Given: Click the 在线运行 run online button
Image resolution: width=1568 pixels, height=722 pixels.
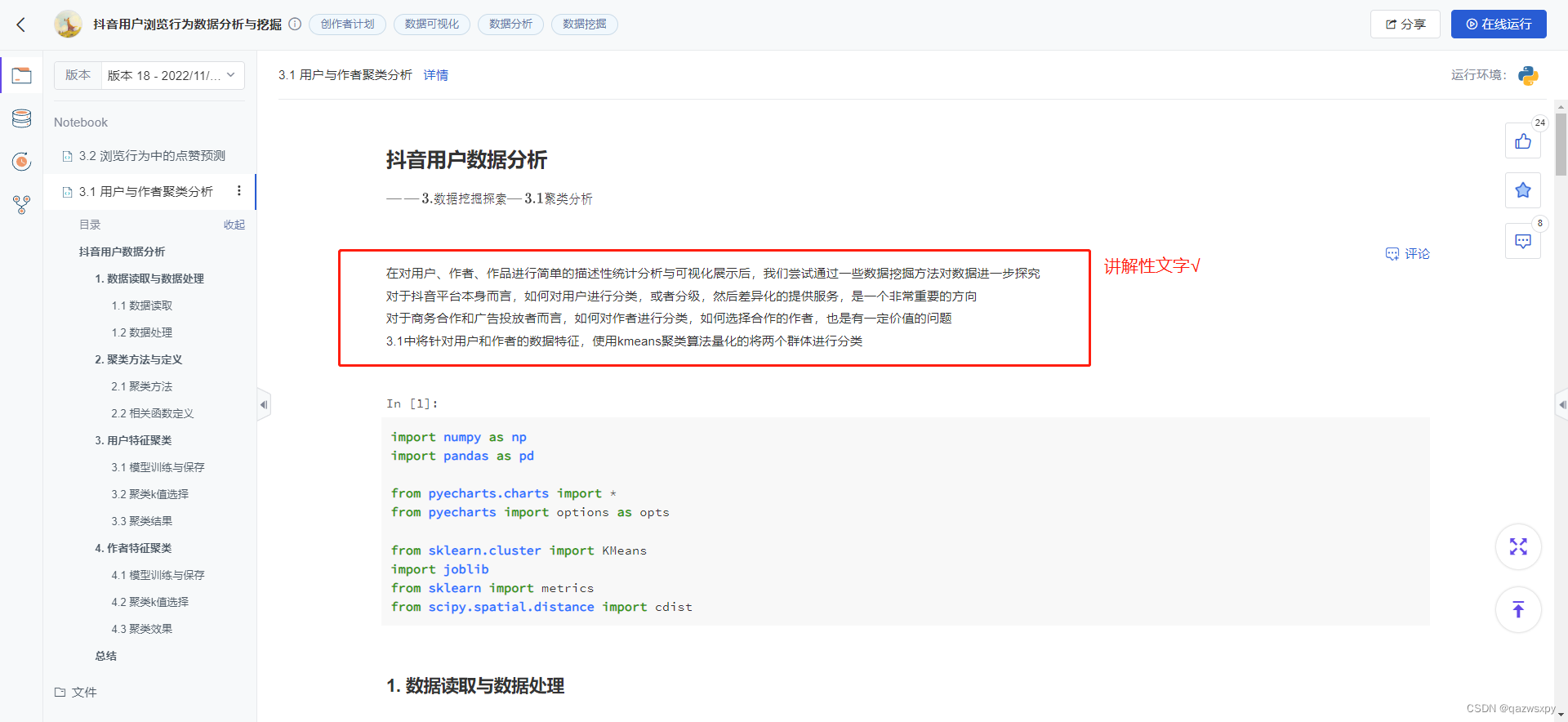Looking at the screenshot, I should coord(1499,25).
